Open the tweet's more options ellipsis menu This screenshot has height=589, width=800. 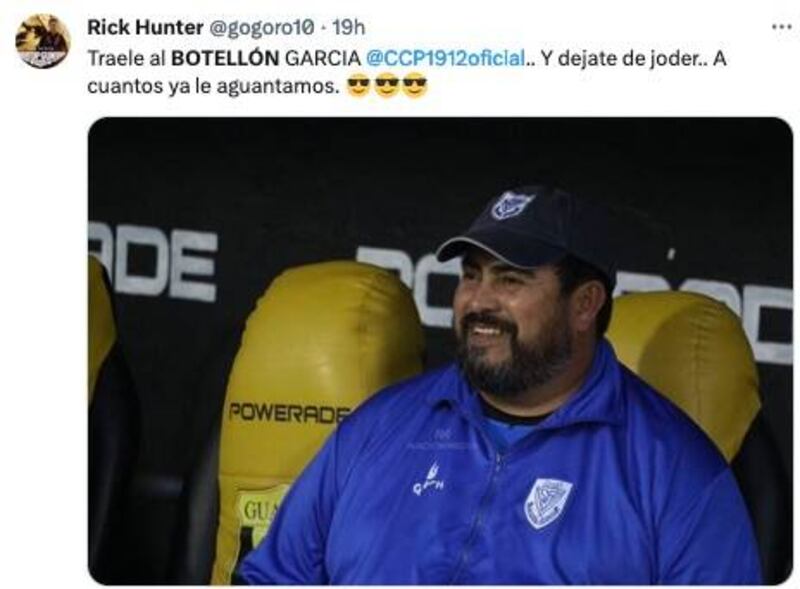pyautogui.click(x=781, y=27)
